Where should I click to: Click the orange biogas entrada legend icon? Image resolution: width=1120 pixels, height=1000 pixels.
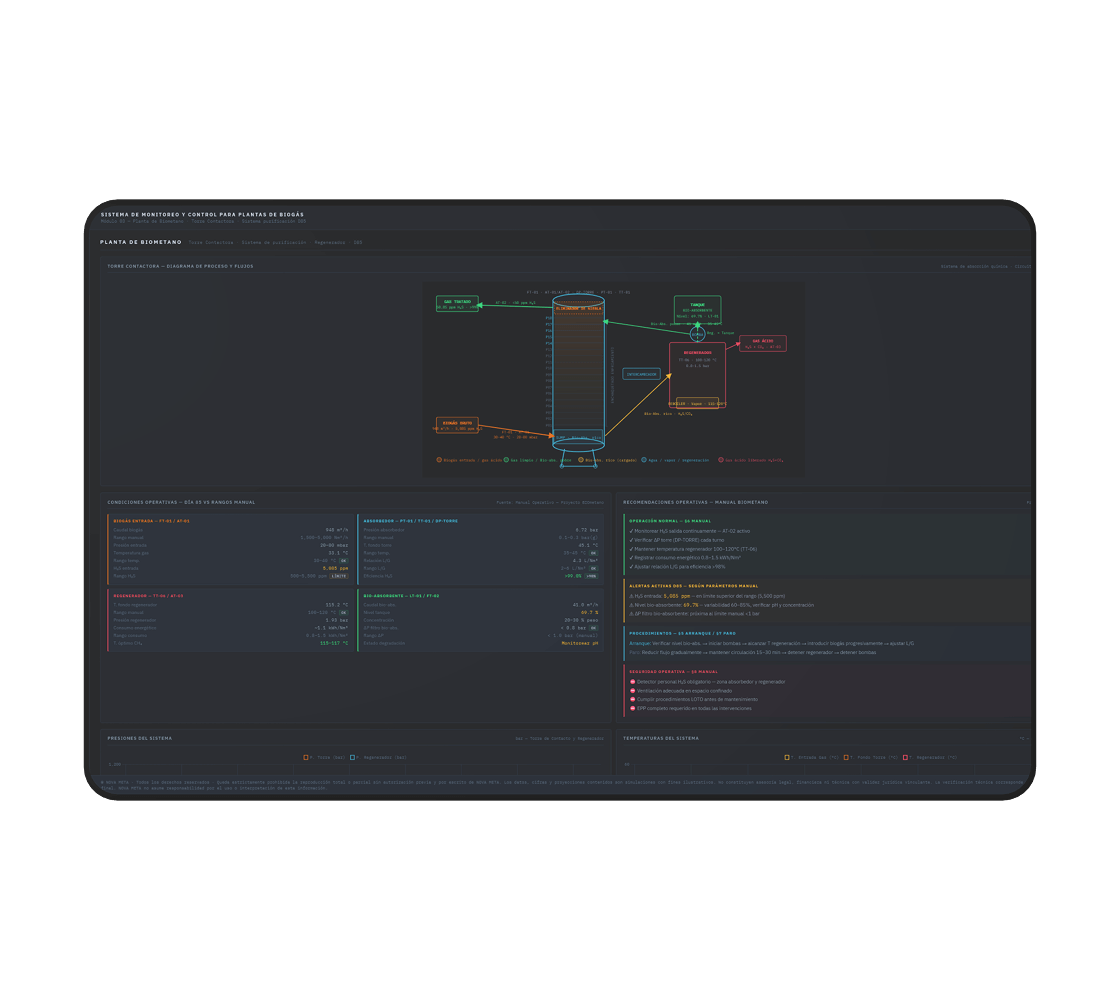pyautogui.click(x=439, y=460)
